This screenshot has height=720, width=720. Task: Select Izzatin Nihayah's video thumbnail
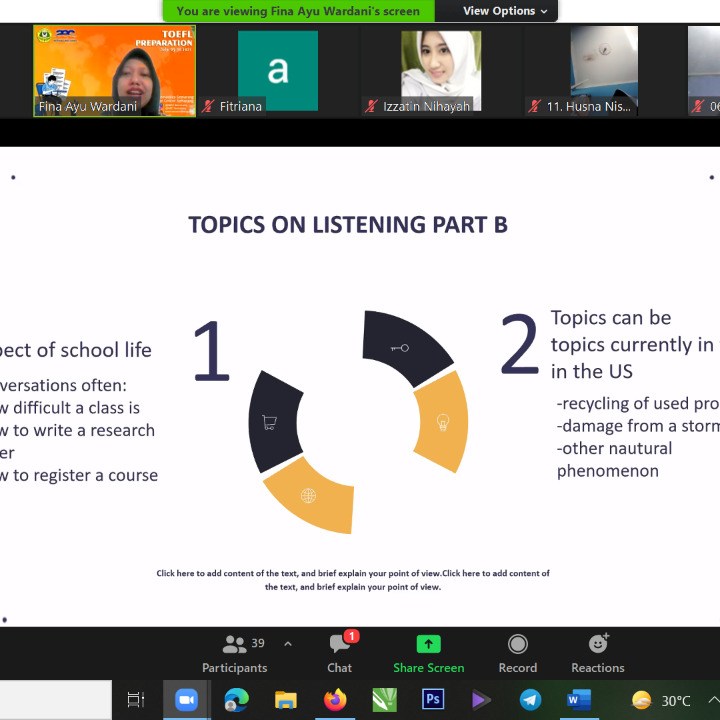[440, 70]
